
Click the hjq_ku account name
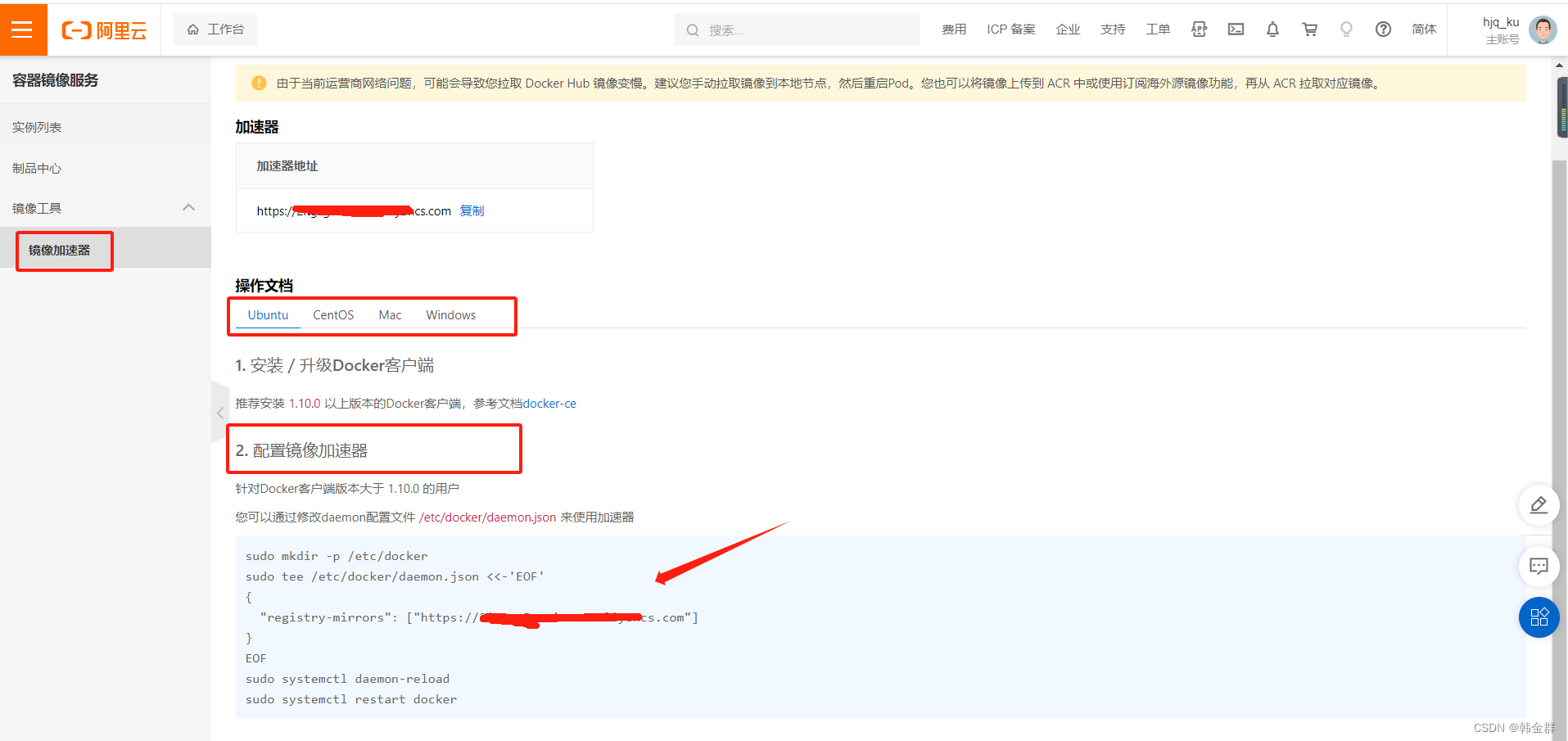click(x=1501, y=22)
